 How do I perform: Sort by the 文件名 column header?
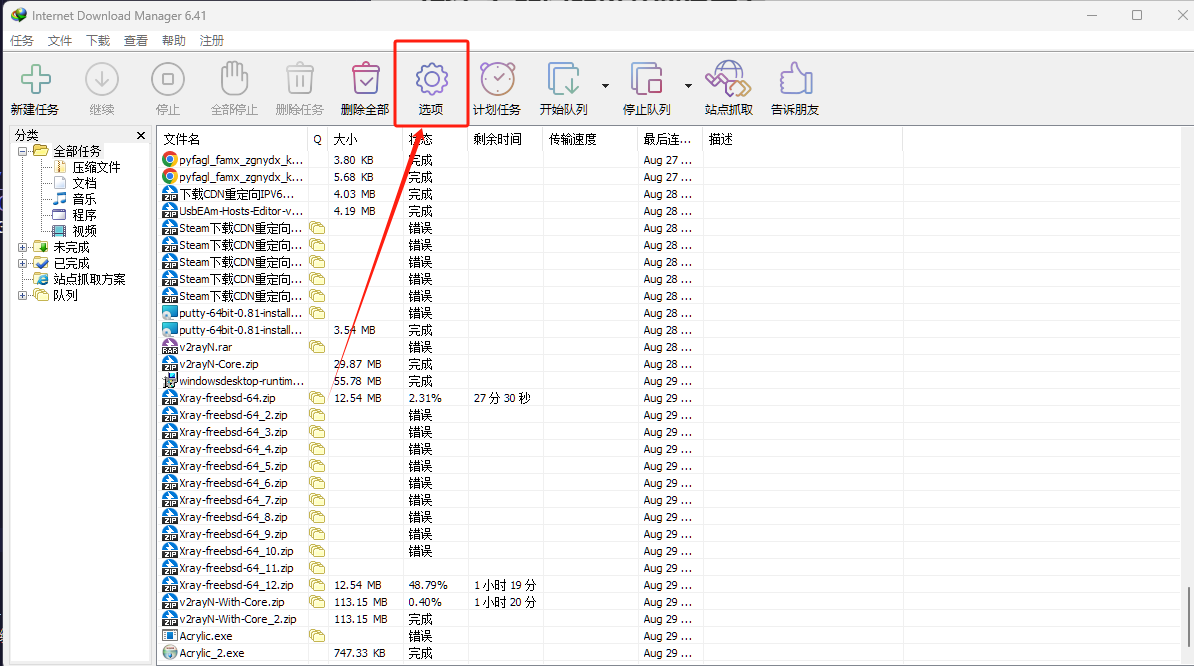pos(233,139)
